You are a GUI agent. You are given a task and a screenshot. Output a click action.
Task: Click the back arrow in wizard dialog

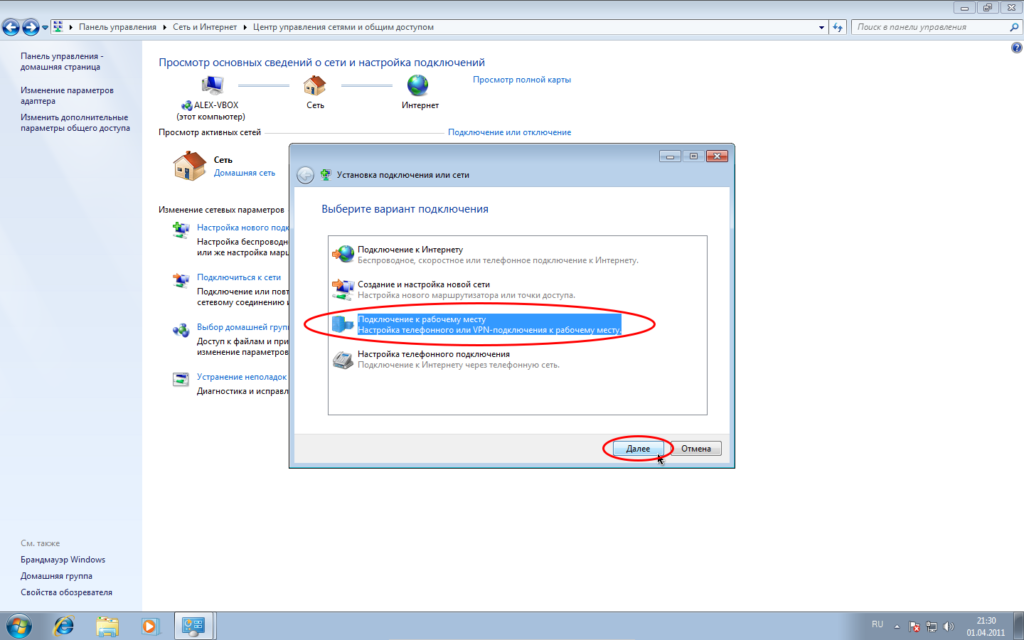click(306, 175)
